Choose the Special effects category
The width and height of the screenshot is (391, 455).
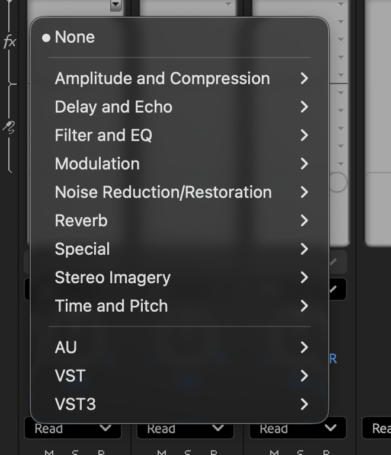(x=180, y=249)
